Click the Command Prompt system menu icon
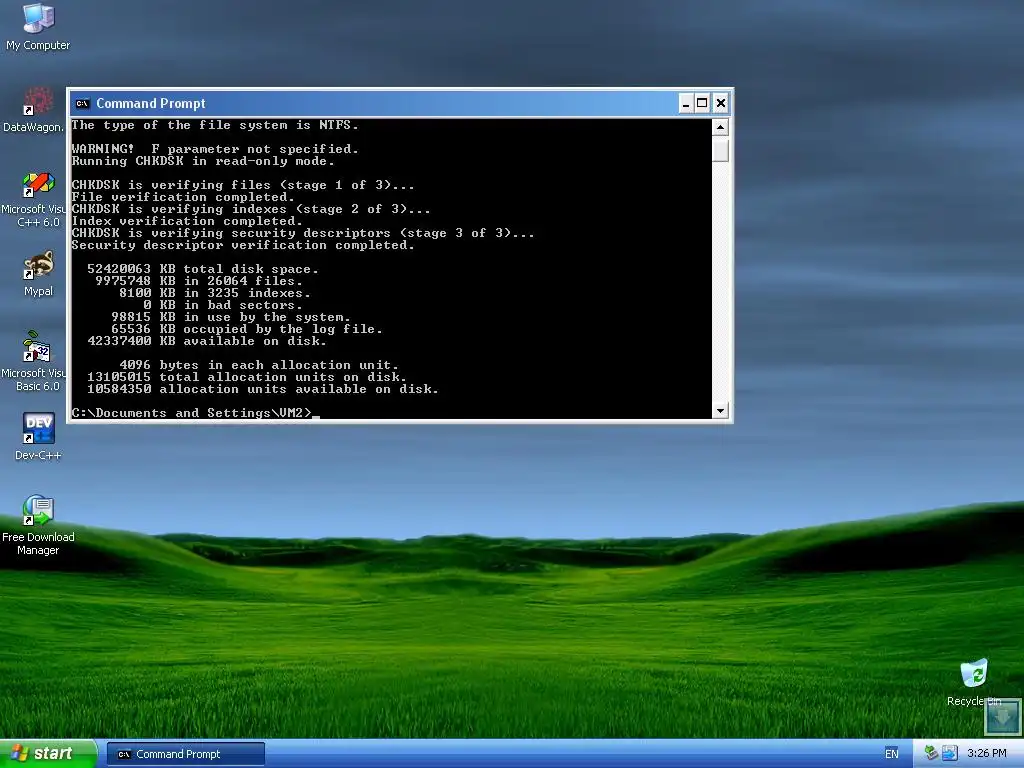 coord(82,103)
